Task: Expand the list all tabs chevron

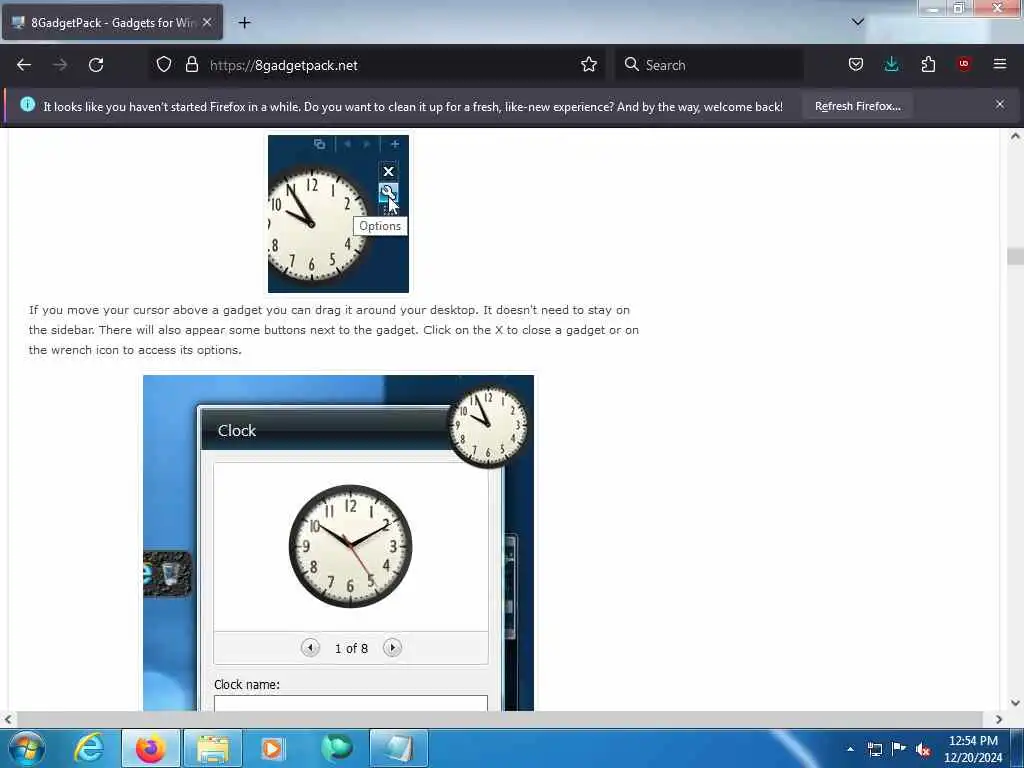Action: pos(858,22)
